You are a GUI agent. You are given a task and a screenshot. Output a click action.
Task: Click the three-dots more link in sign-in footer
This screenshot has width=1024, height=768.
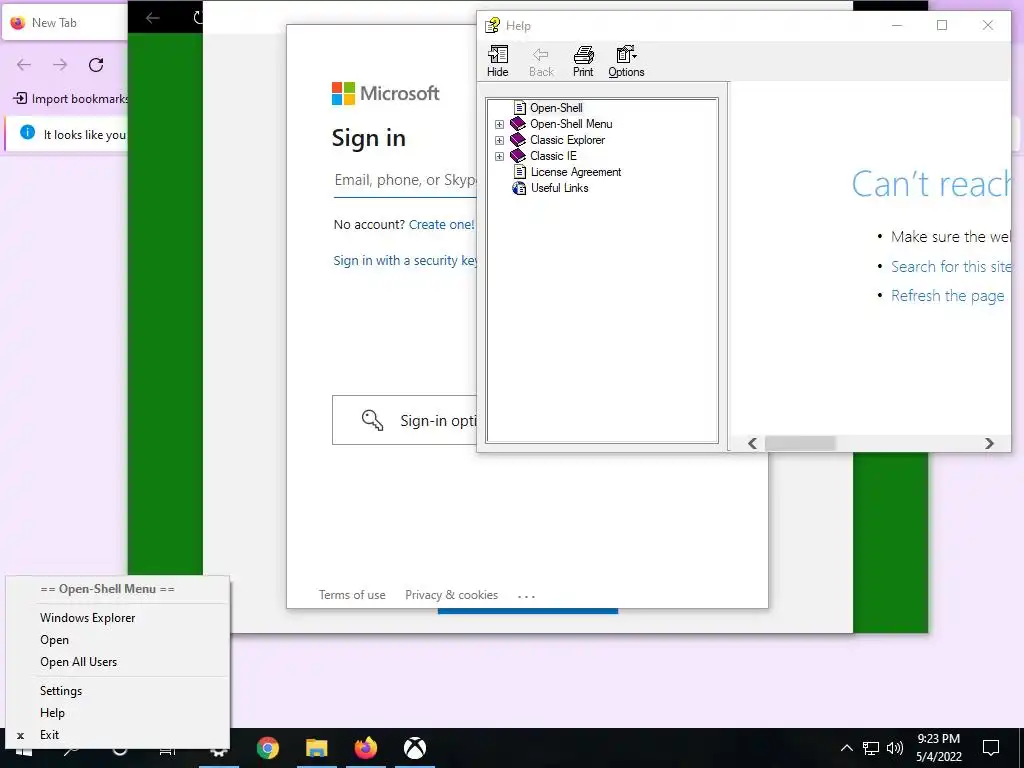click(526, 596)
